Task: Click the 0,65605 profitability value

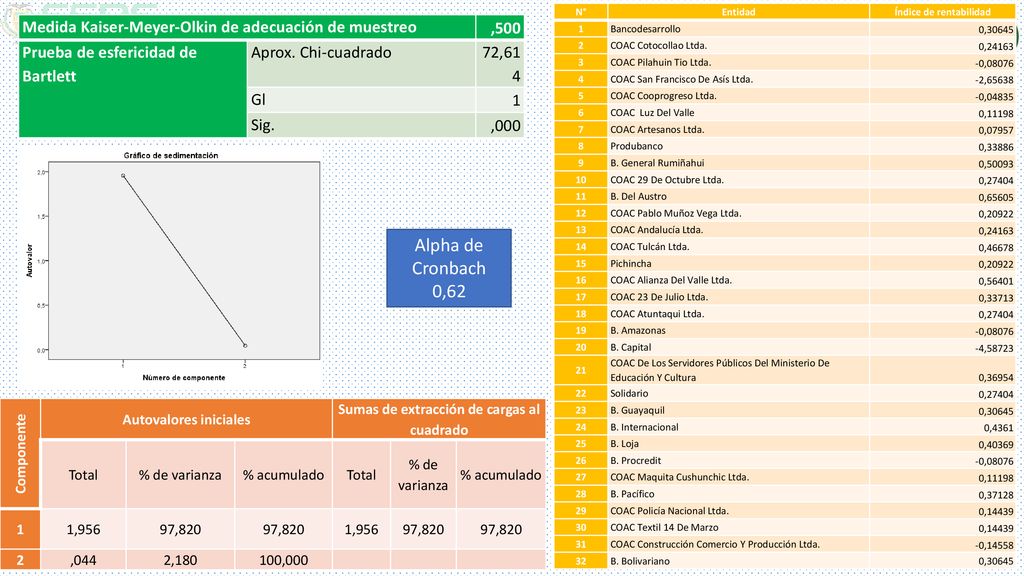Action: pos(996,197)
